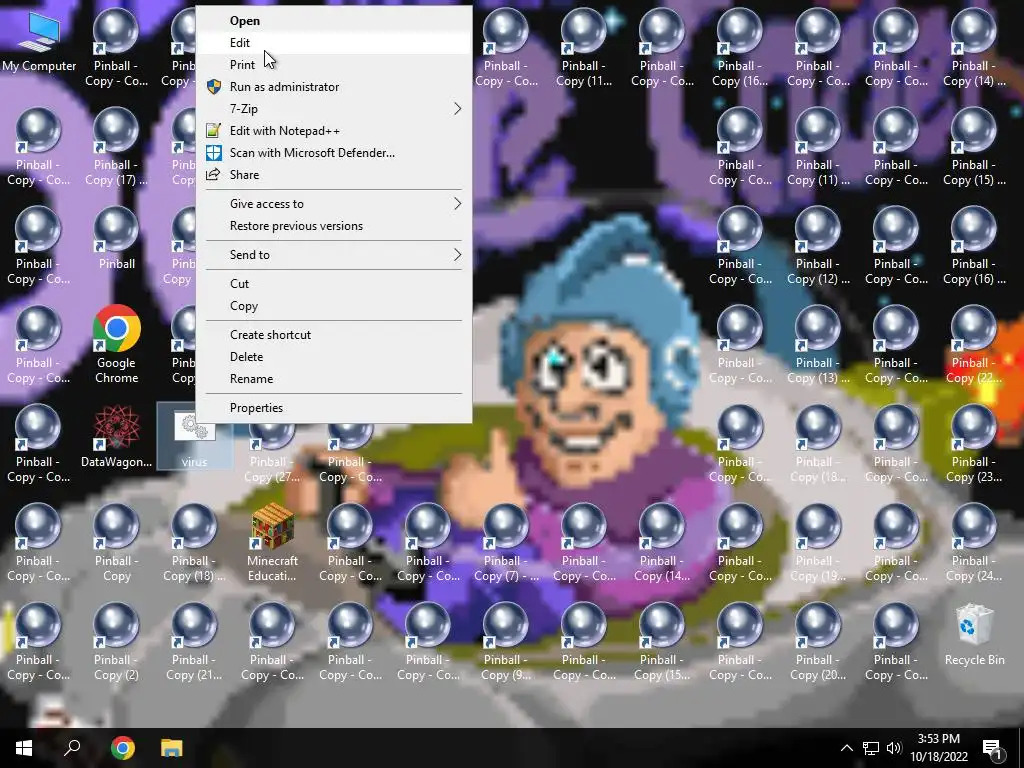Select the Pinball - Copy (22 shortcut
The width and height of the screenshot is (1024, 768).
974,344
